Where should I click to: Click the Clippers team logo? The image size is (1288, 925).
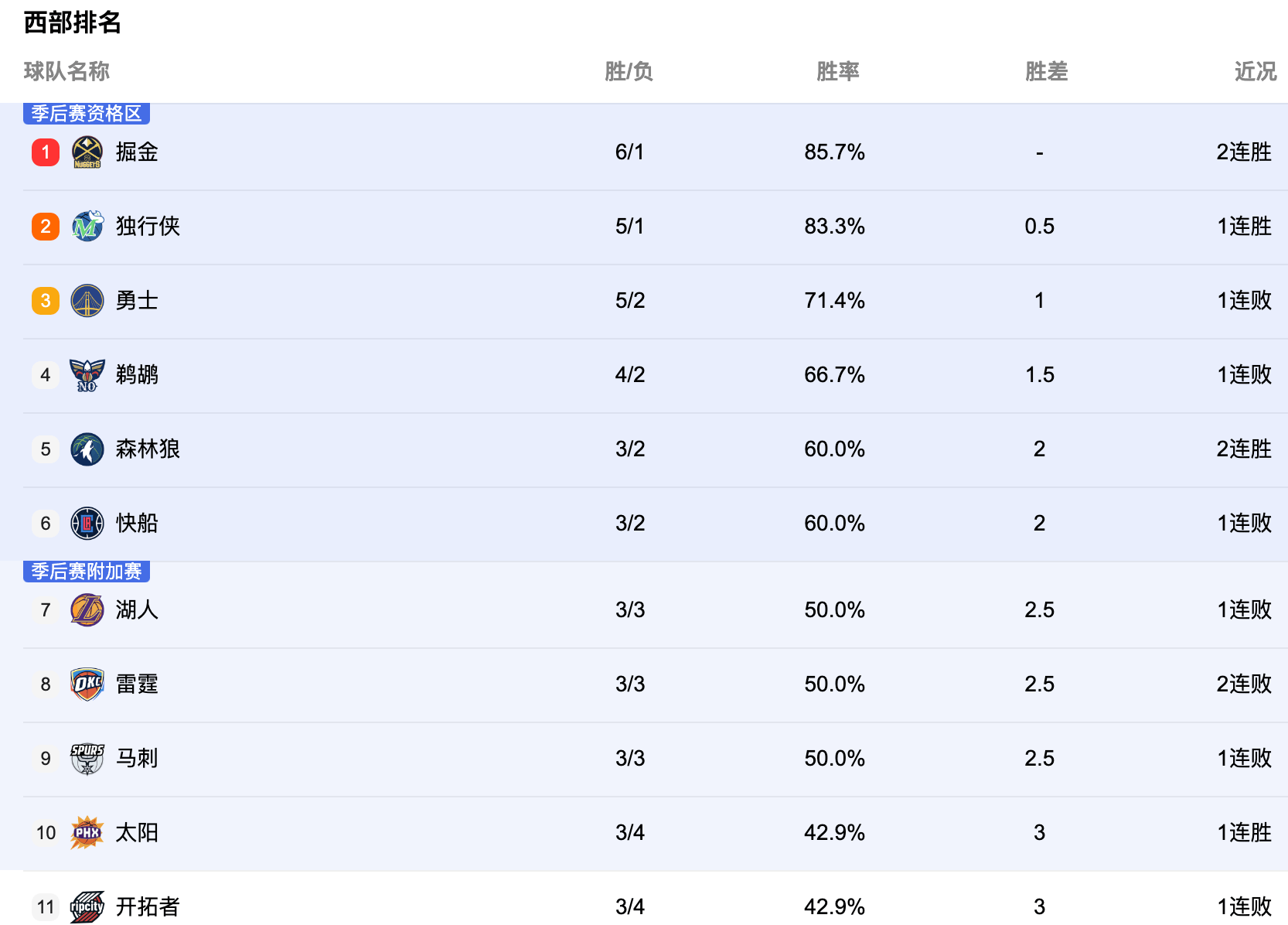coord(87,524)
